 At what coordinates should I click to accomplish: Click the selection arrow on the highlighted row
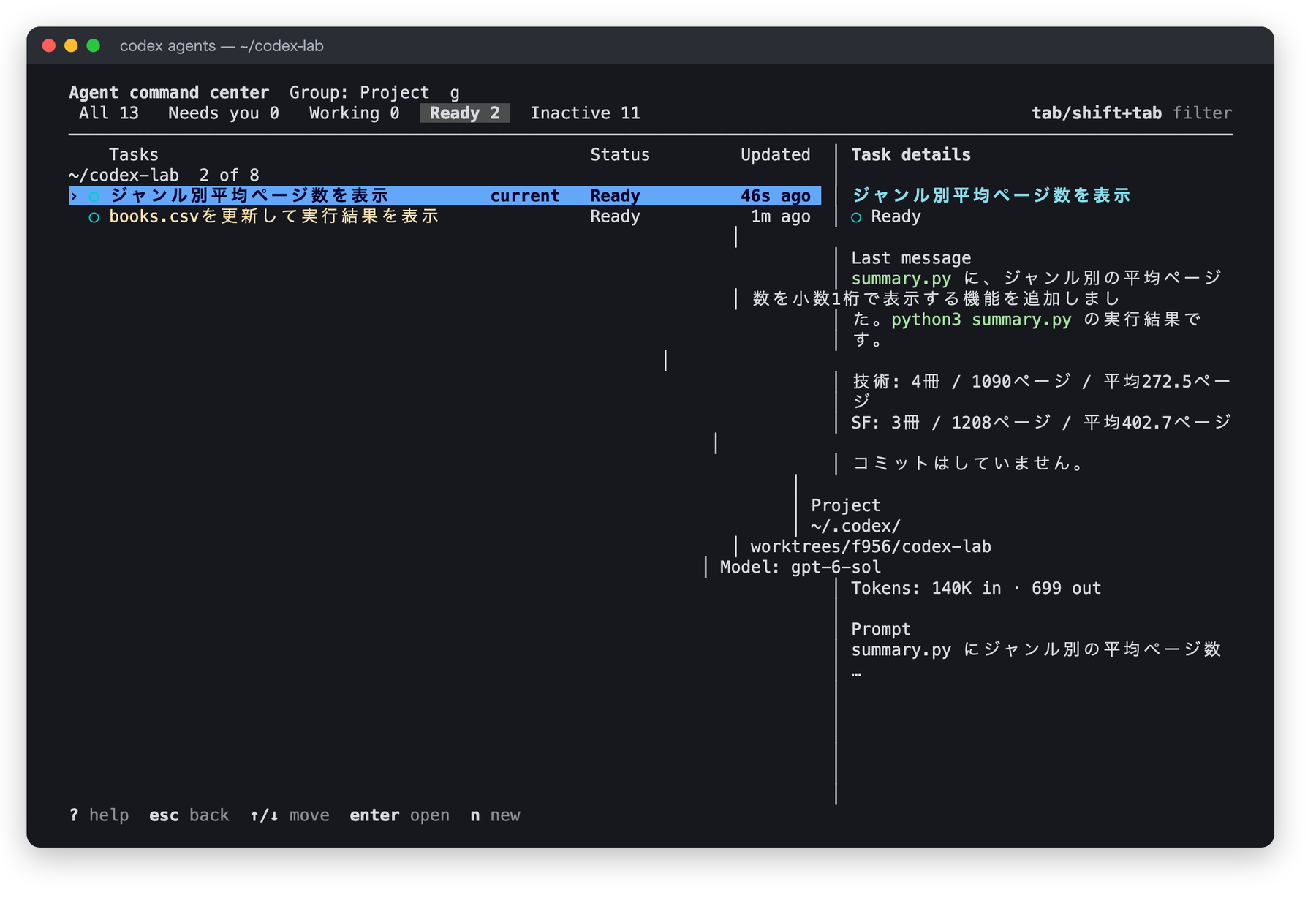(74, 197)
